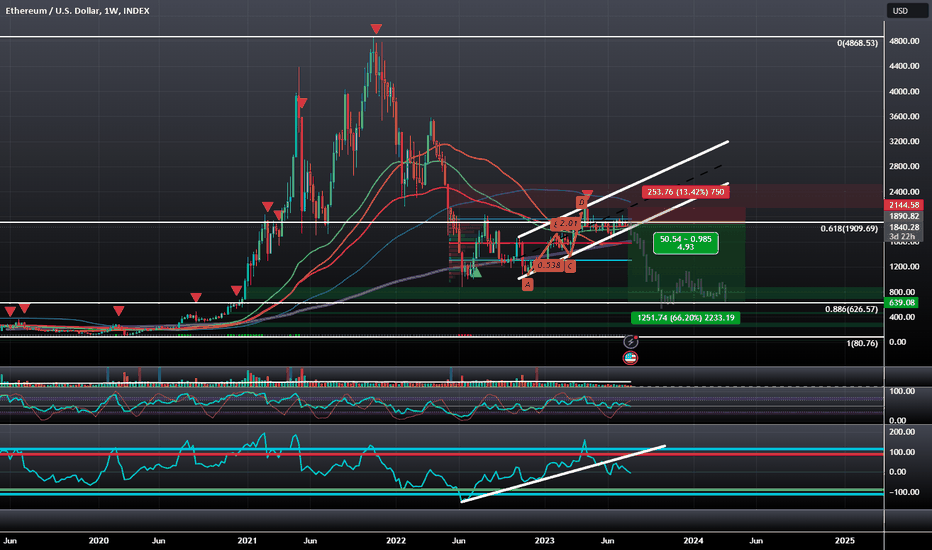Select the green triangle marker near the 2022 low
The image size is (932, 550).
pyautogui.click(x=476, y=273)
